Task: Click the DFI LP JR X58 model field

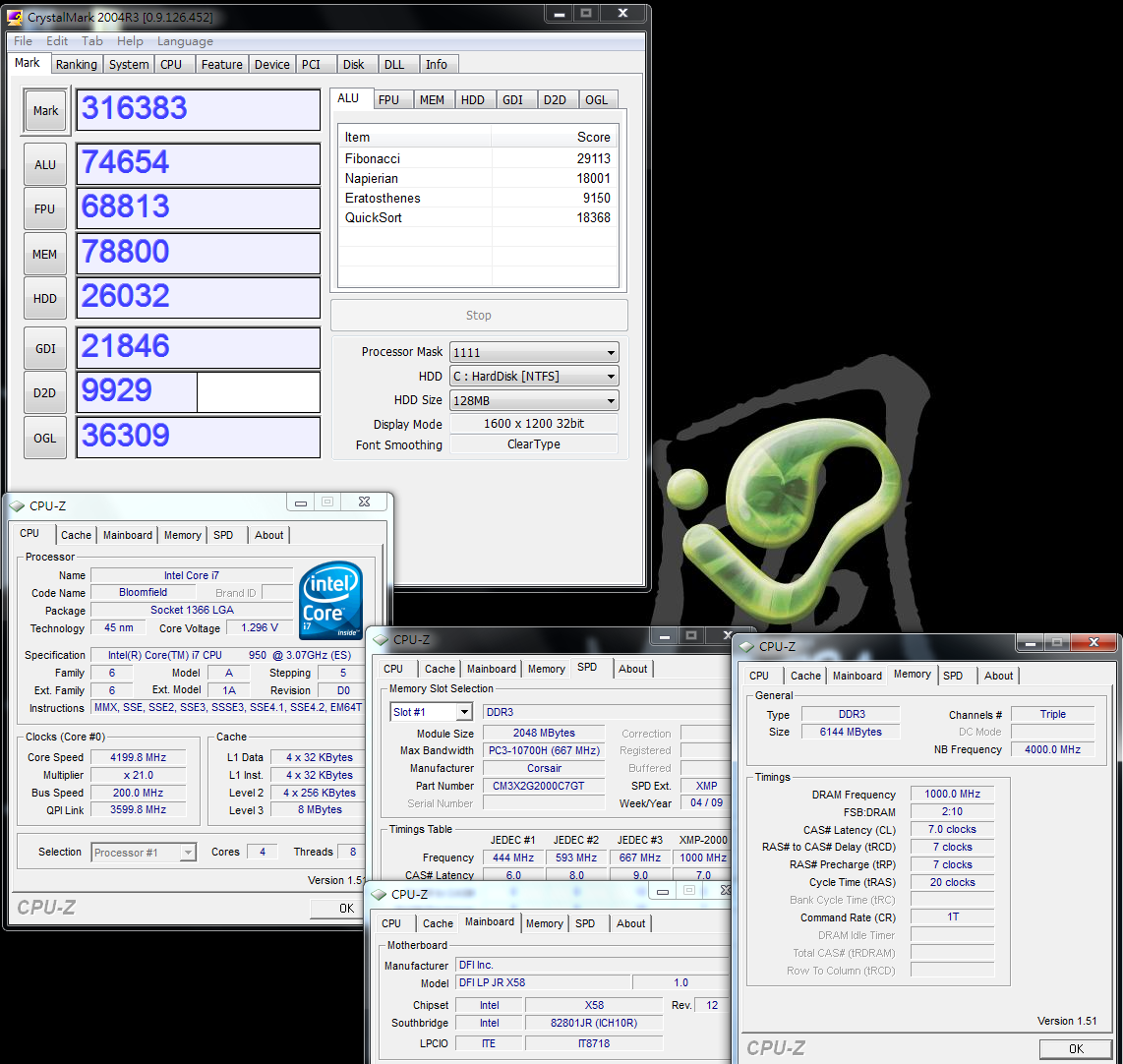Action: 543,983
